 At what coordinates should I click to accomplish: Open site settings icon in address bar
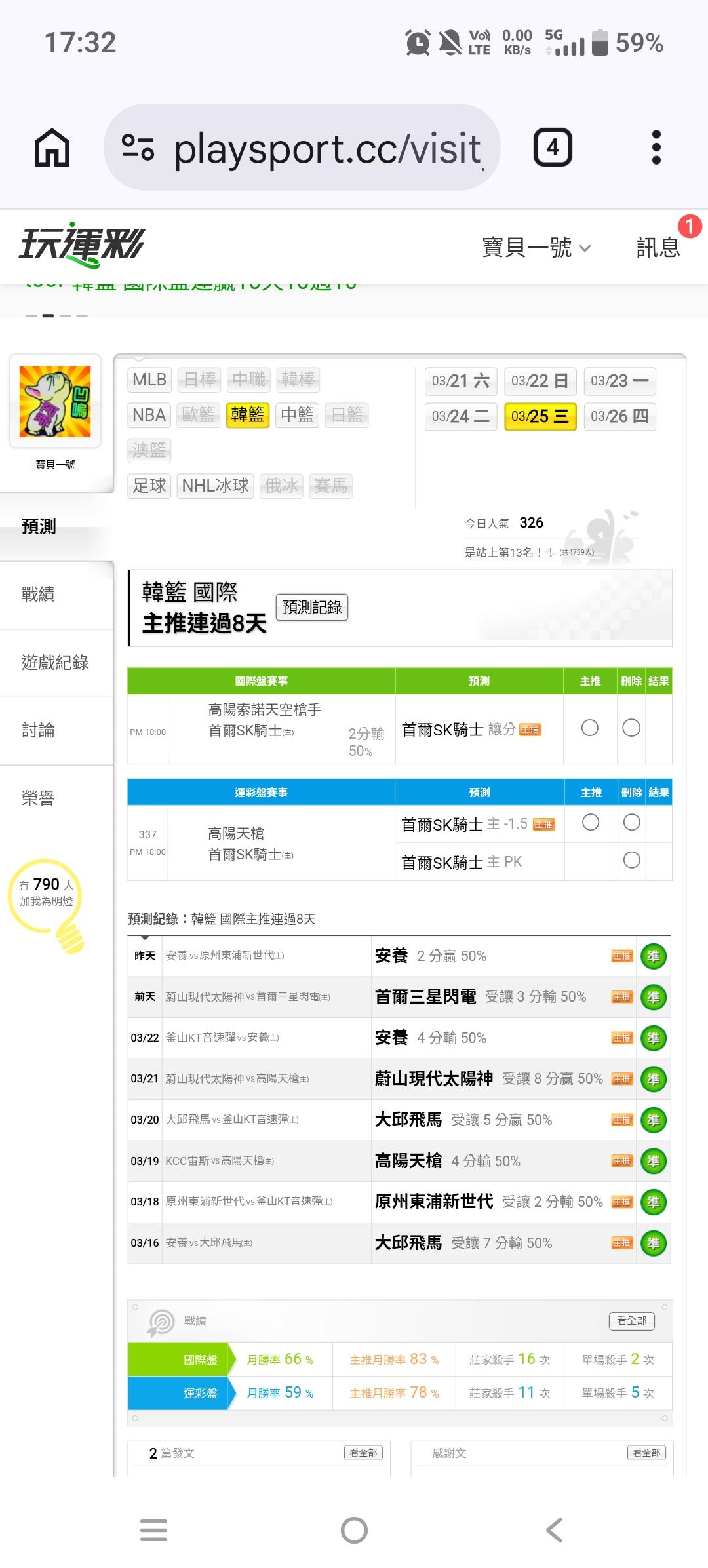[138, 147]
